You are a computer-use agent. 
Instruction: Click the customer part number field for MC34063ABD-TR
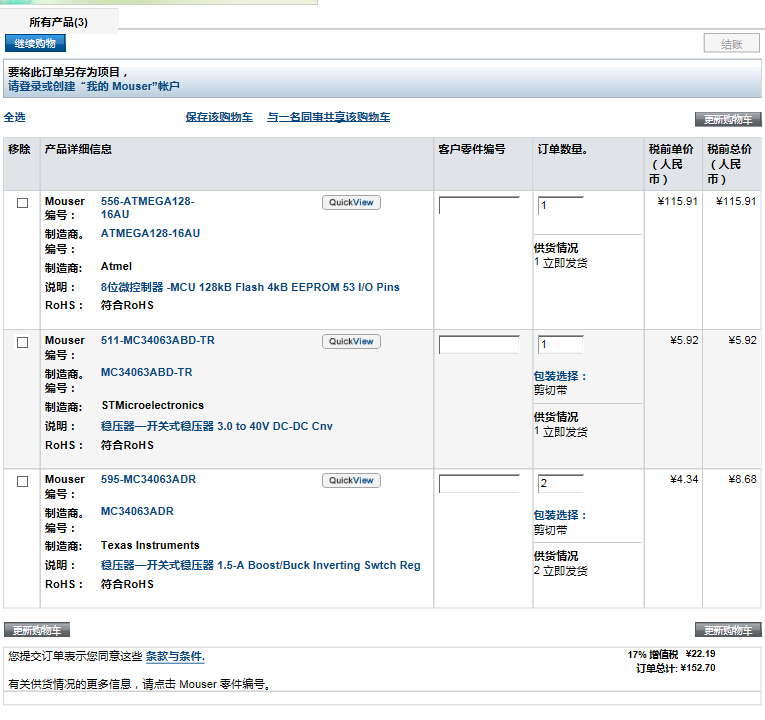tap(479, 344)
